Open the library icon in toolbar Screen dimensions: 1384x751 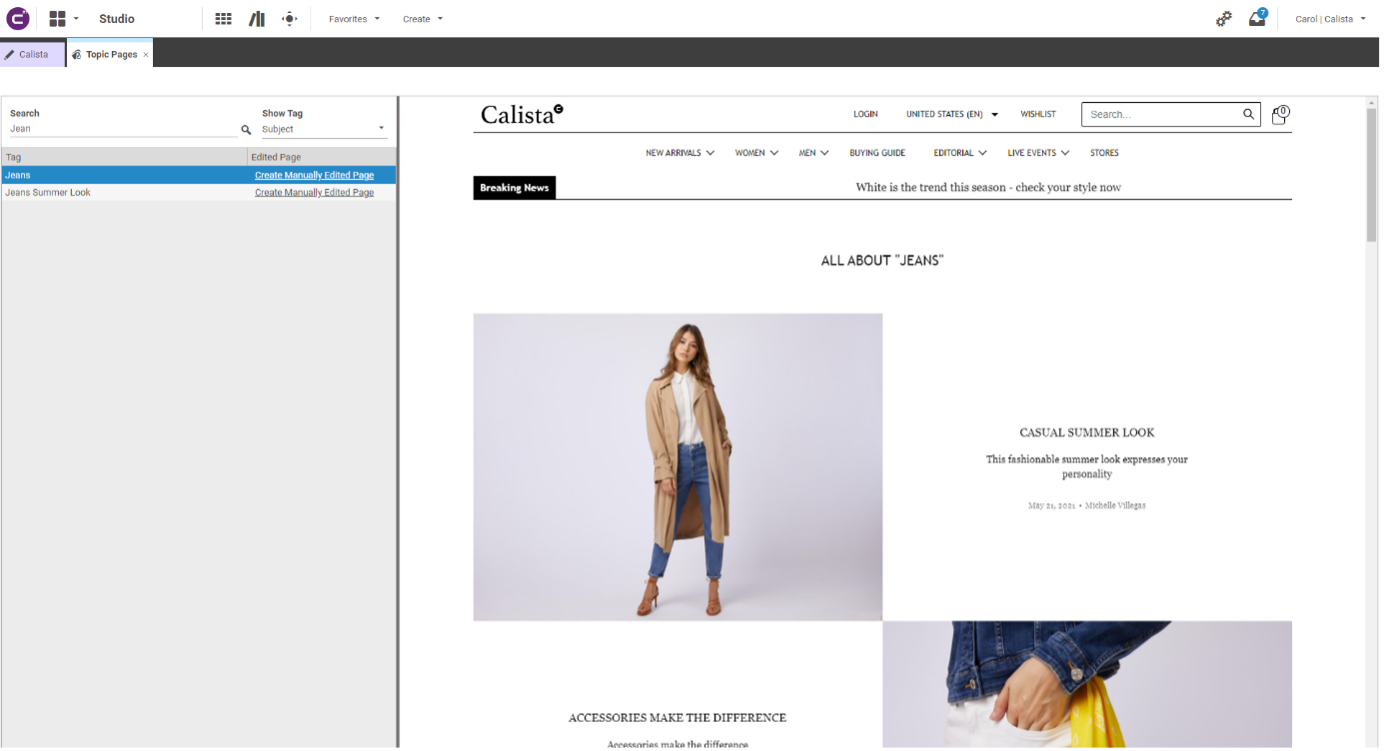[x=257, y=19]
